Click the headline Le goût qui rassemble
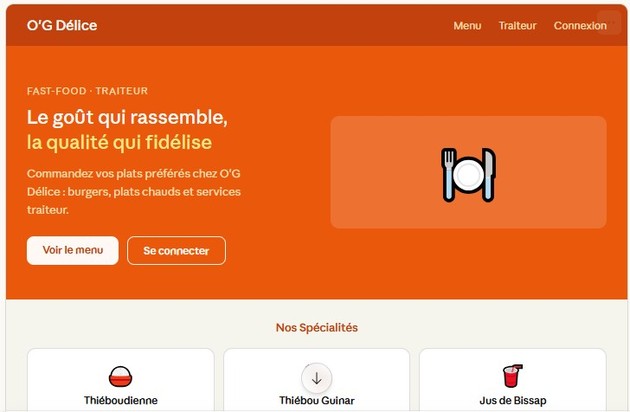This screenshot has width=630, height=412. click(127, 118)
